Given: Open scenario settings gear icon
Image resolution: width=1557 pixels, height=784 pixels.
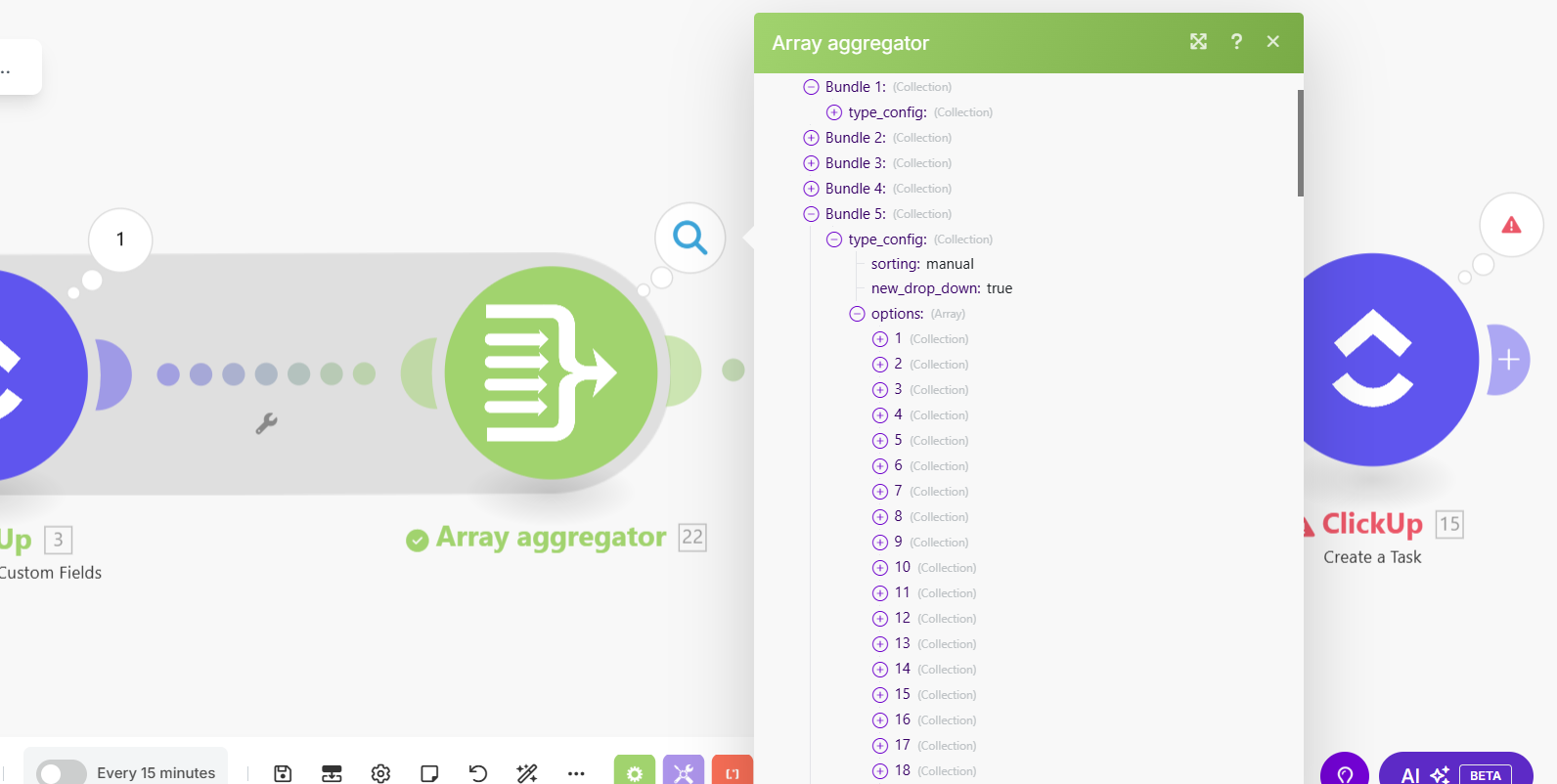Looking at the screenshot, I should tap(380, 773).
